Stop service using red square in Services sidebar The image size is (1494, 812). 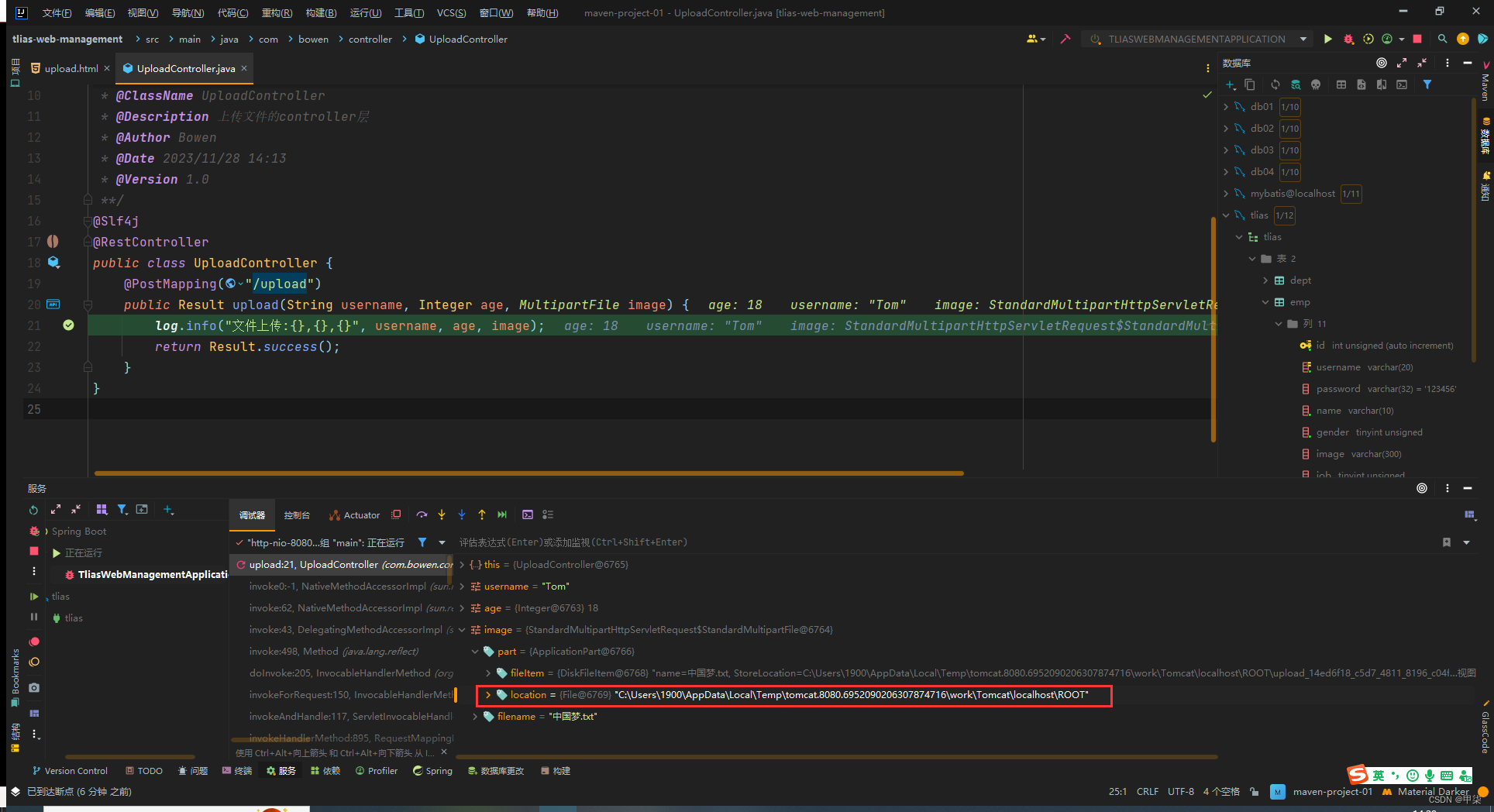tap(34, 551)
